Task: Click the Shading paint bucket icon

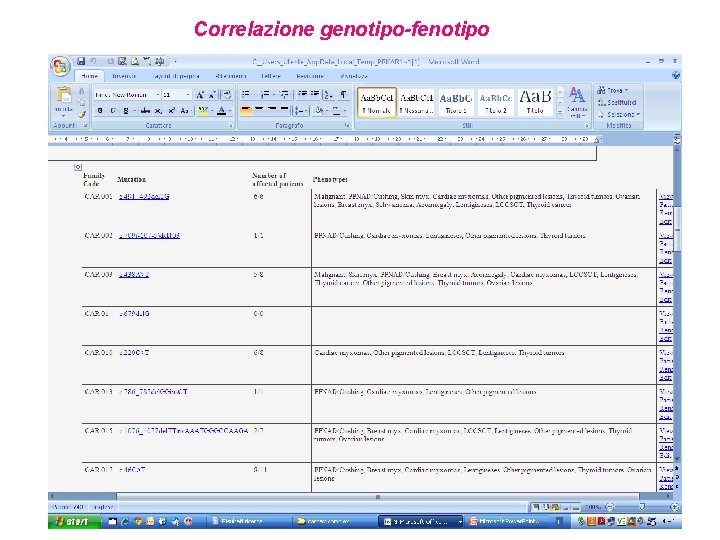Action: (x=320, y=111)
